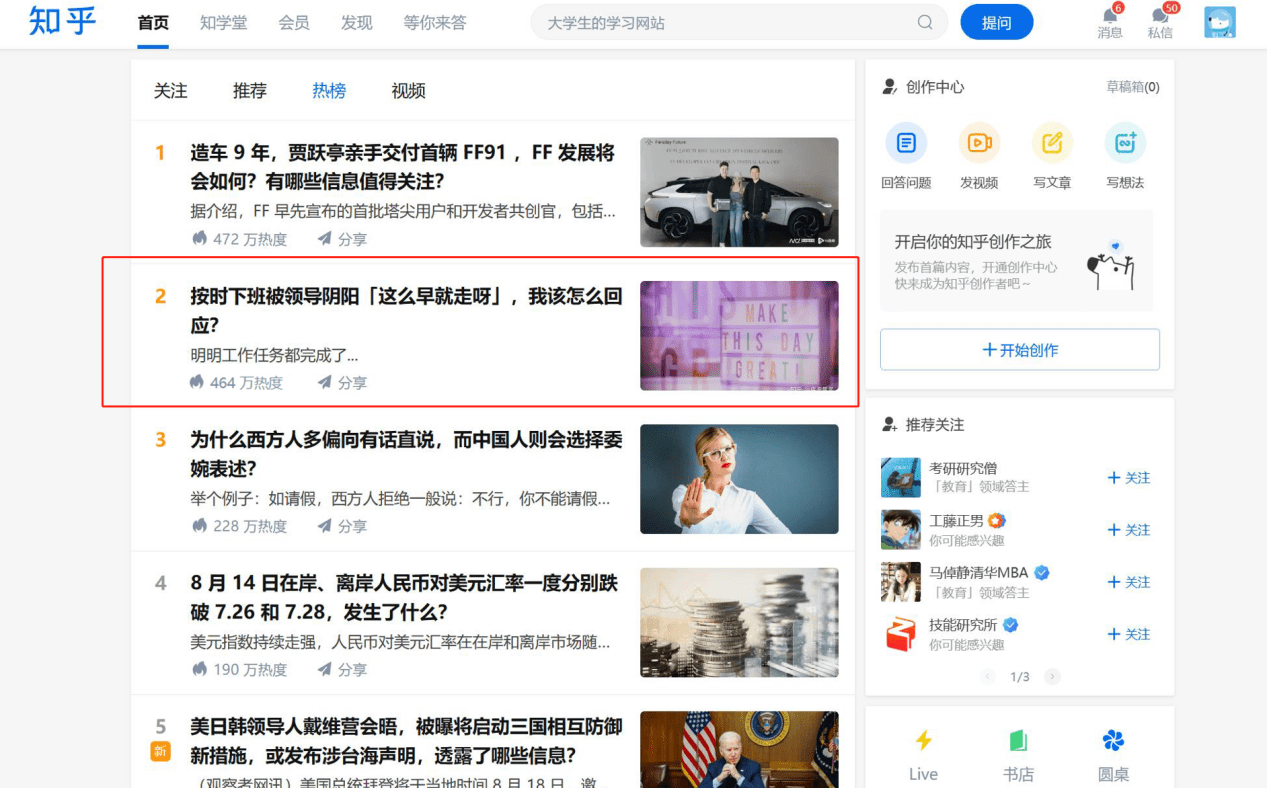The width and height of the screenshot is (1267, 788).
Task: Open 会员 nav item
Action: 294,23
